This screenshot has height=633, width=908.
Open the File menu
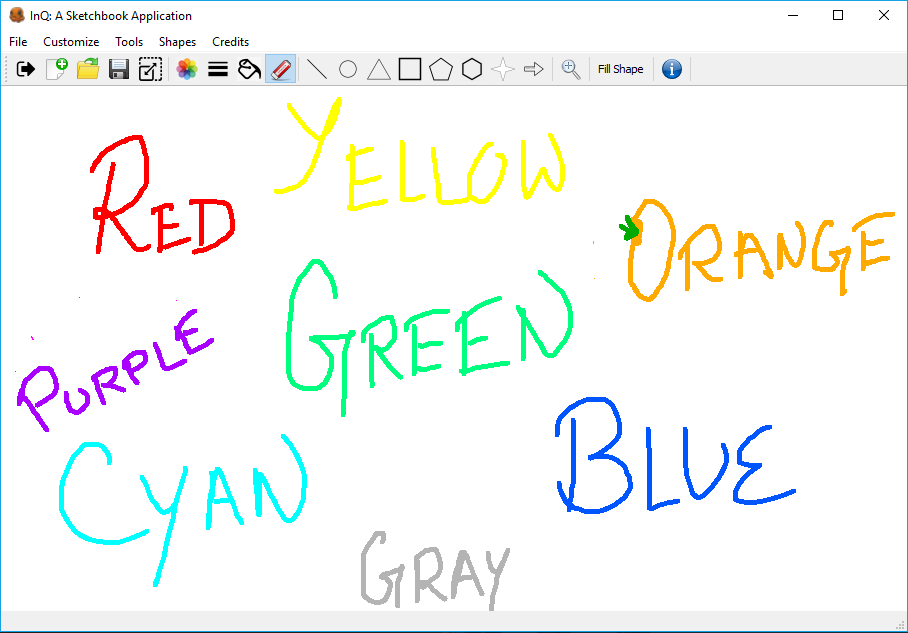(x=18, y=42)
